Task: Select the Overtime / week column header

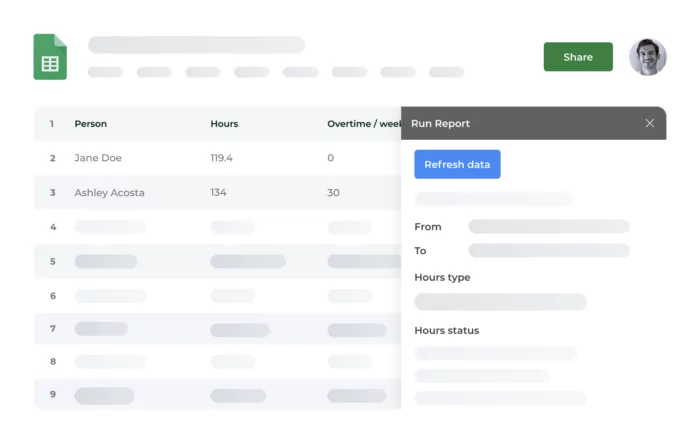Action: click(364, 124)
